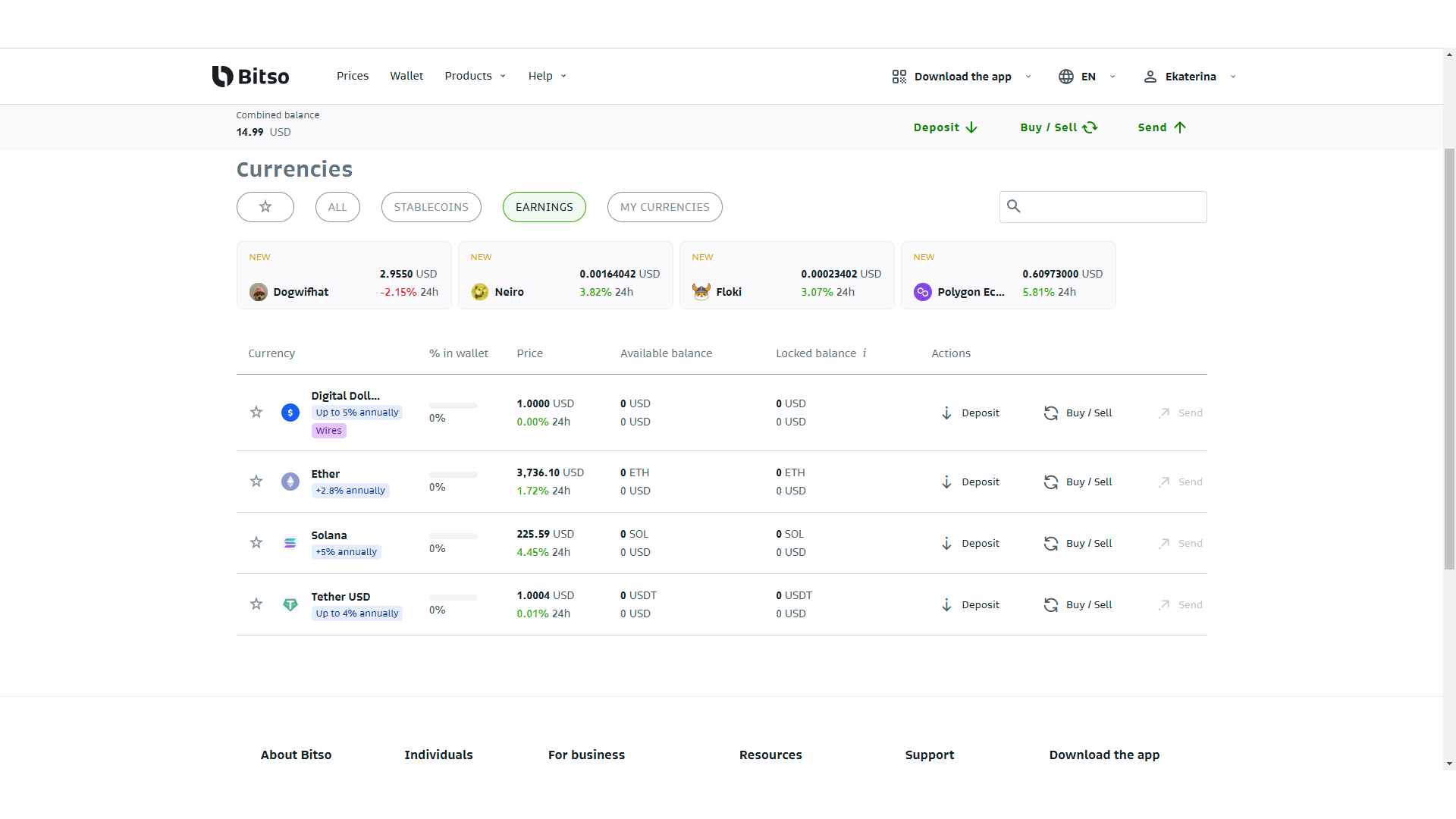1456x819 pixels.
Task: Expand the Help dropdown
Action: pos(548,76)
